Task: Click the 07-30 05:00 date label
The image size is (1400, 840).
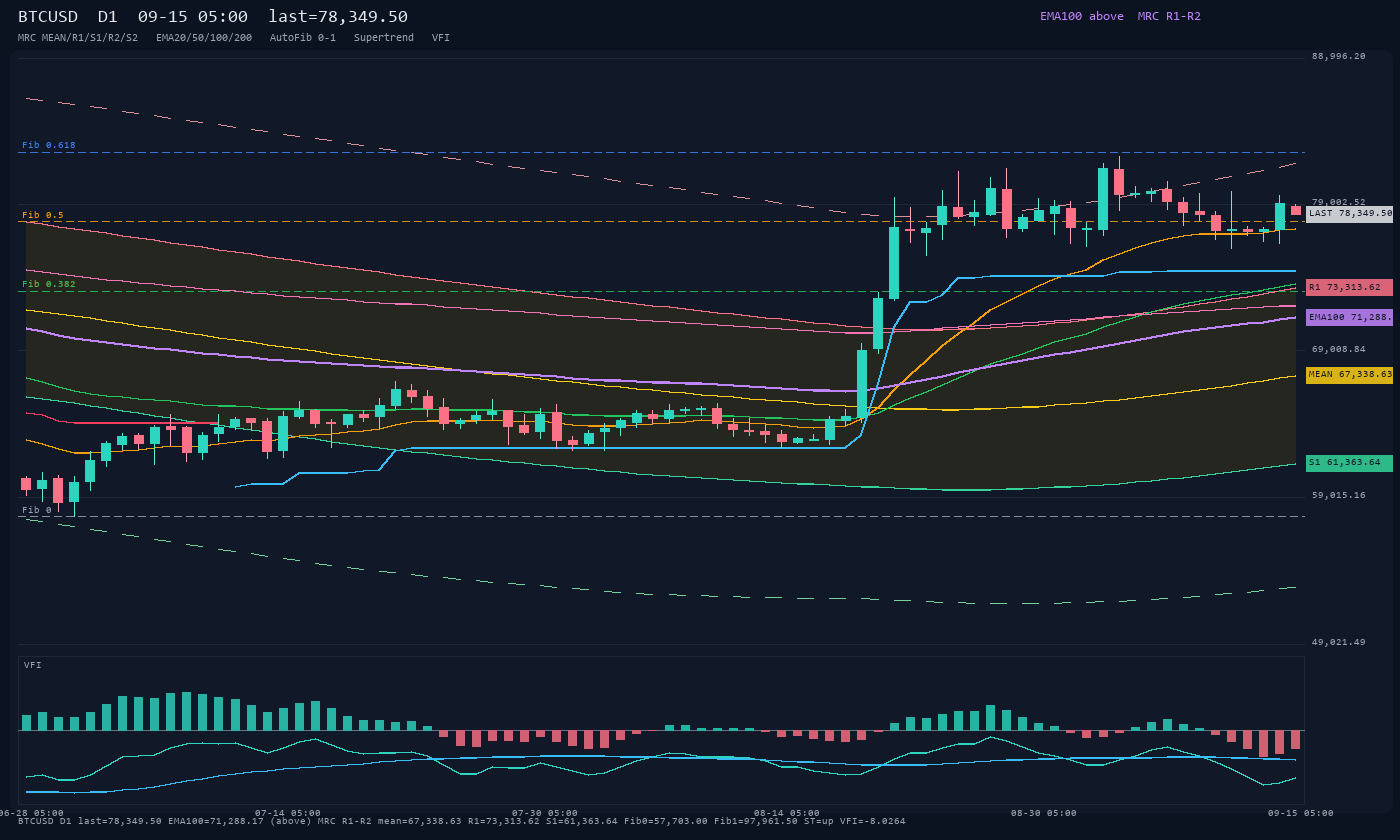Action: pos(545,813)
